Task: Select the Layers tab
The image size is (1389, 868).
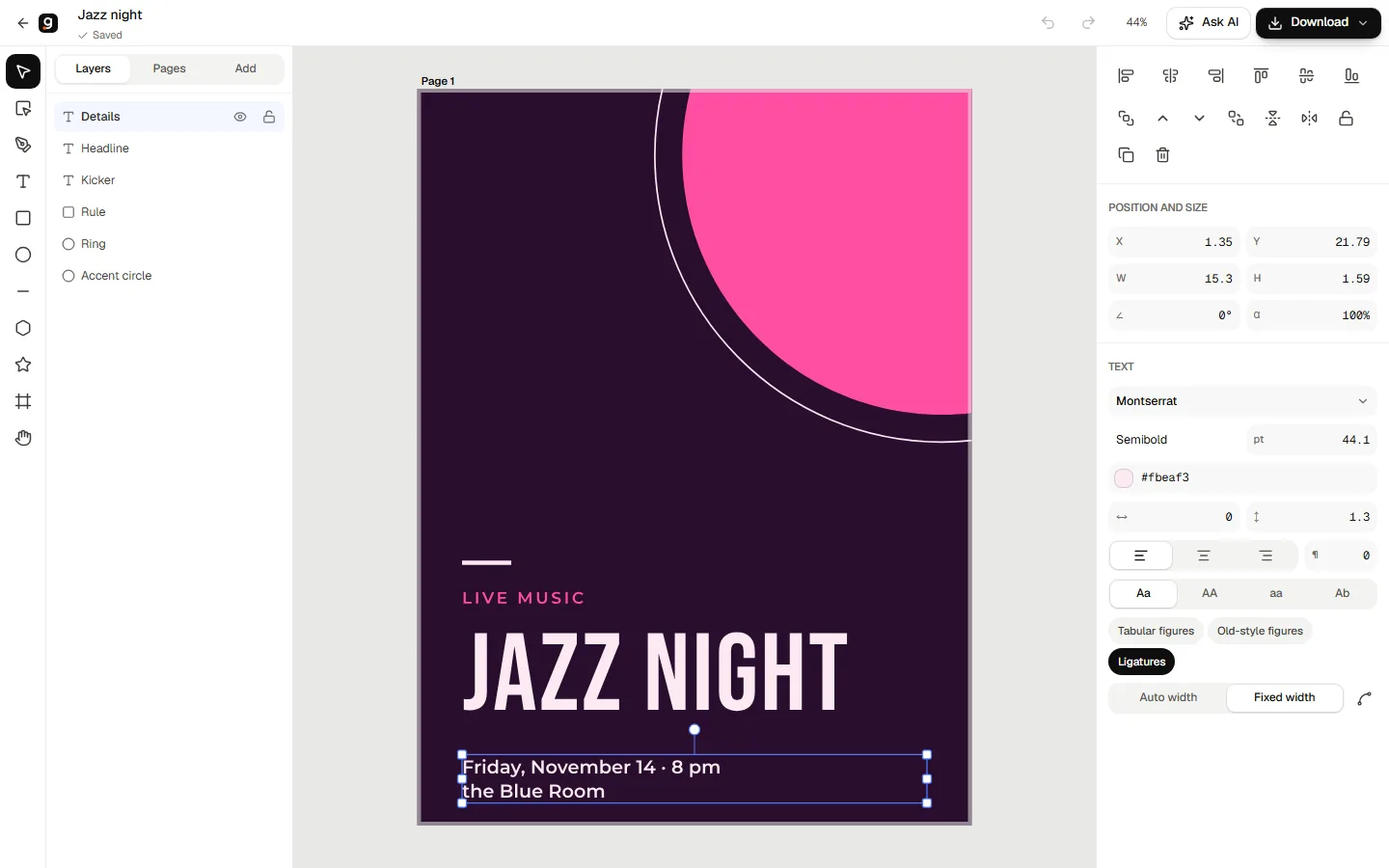Action: tap(93, 68)
